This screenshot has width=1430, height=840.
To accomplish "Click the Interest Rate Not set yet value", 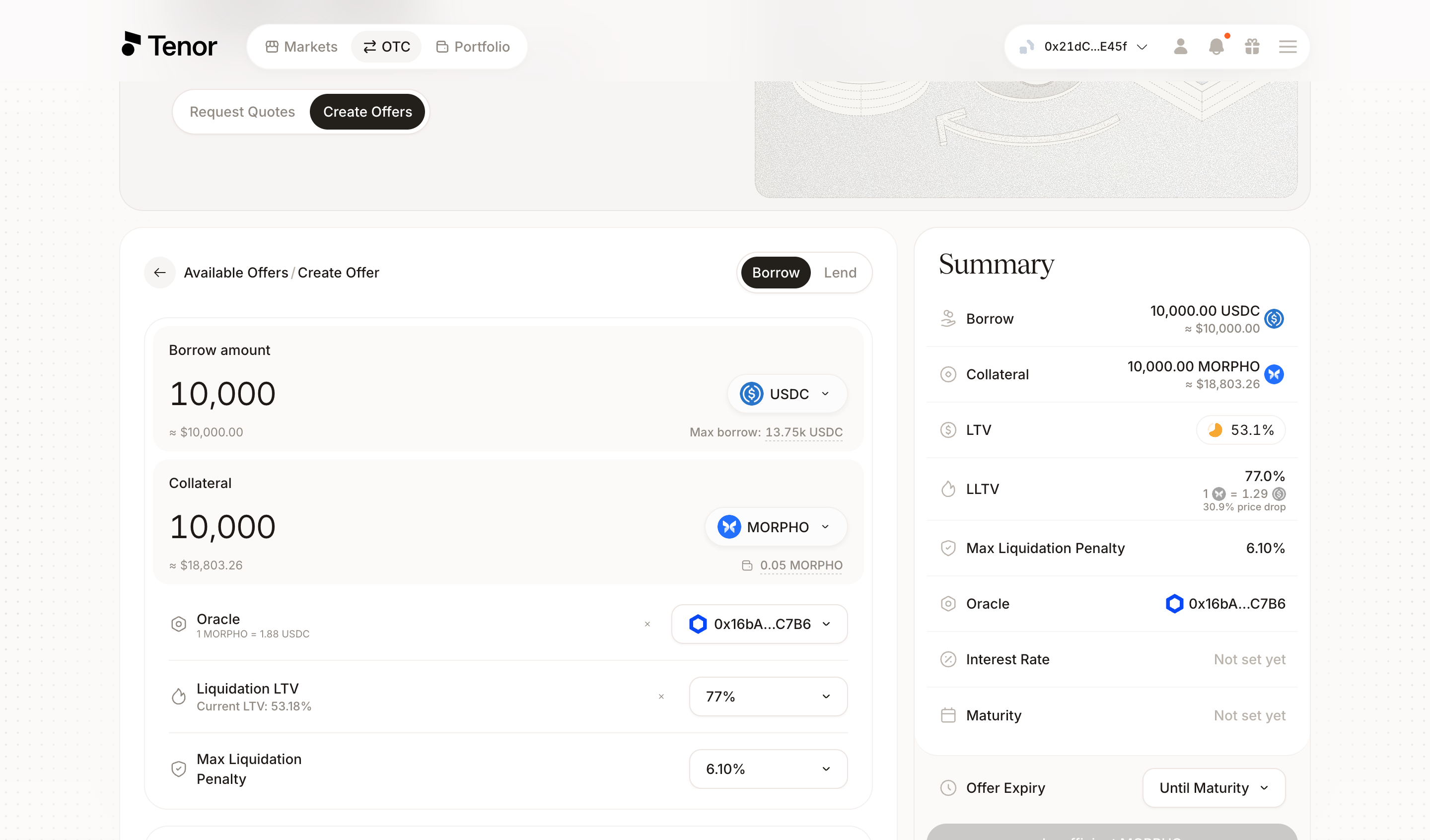I will pos(1250,659).
